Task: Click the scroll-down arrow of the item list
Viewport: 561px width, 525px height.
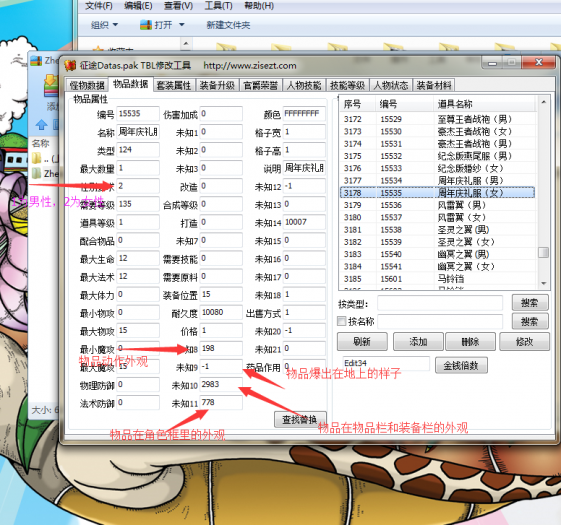Action: [543, 283]
